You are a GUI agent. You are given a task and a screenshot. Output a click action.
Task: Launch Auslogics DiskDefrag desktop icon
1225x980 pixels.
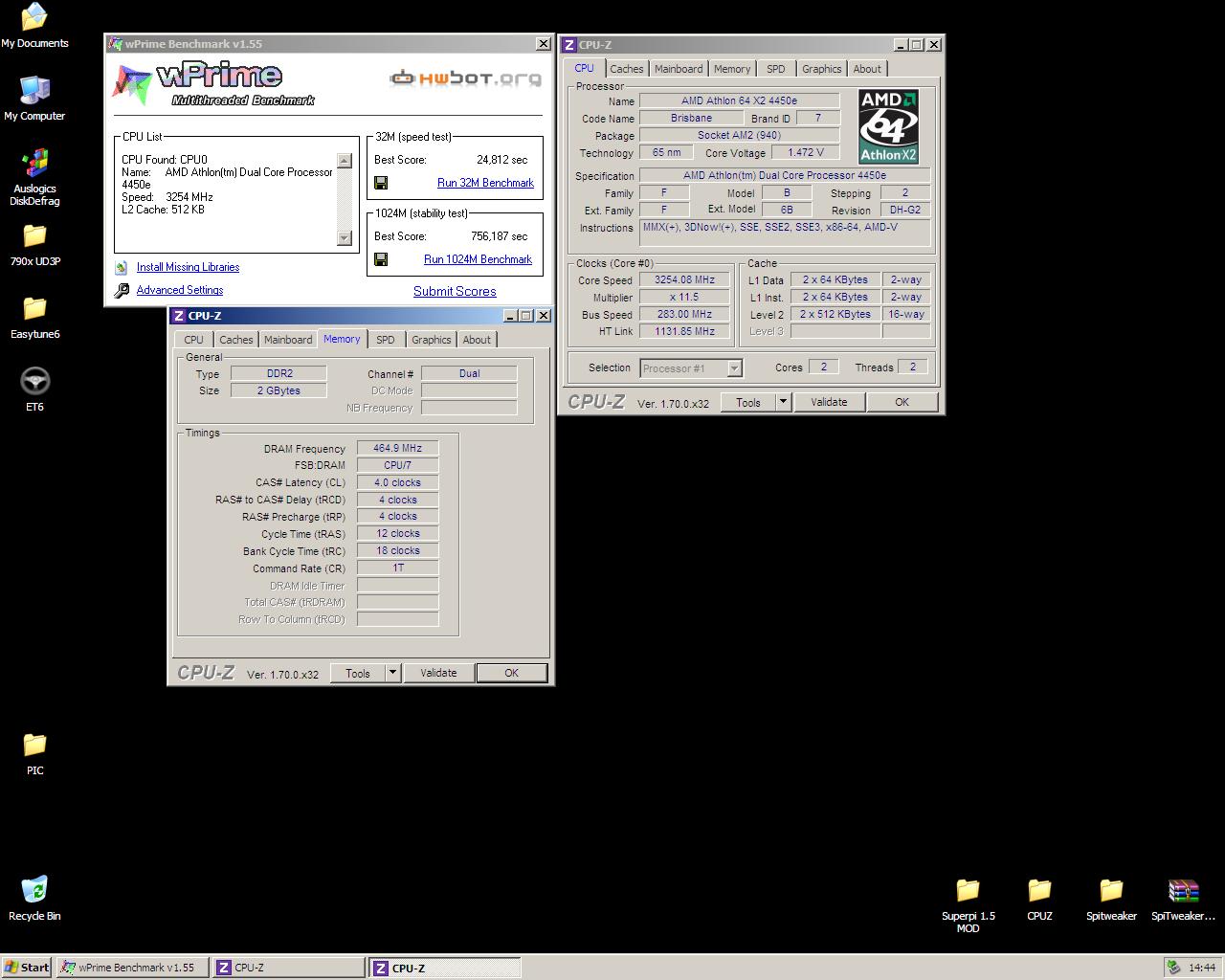(x=34, y=178)
